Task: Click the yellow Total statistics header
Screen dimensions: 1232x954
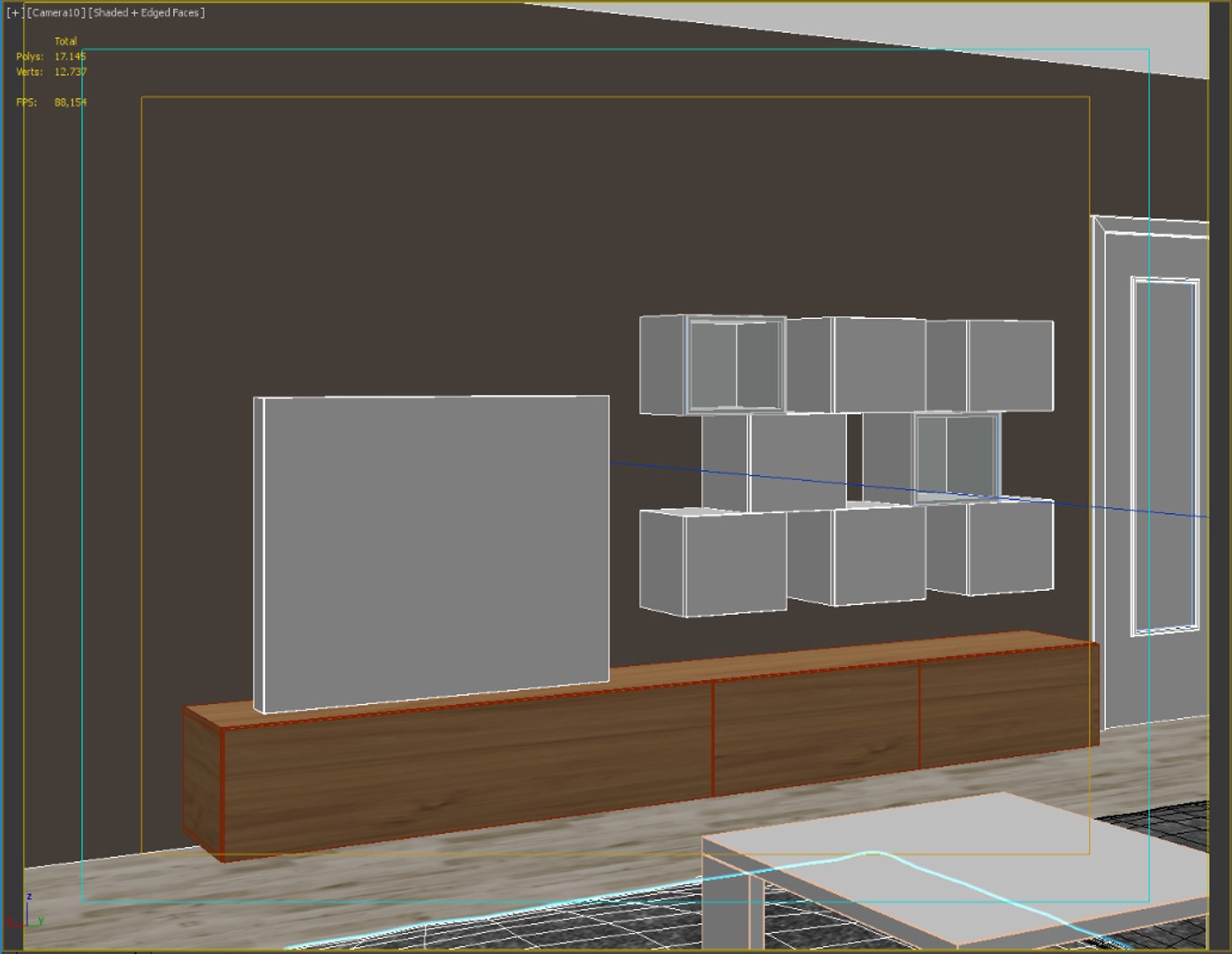Action: pos(65,42)
